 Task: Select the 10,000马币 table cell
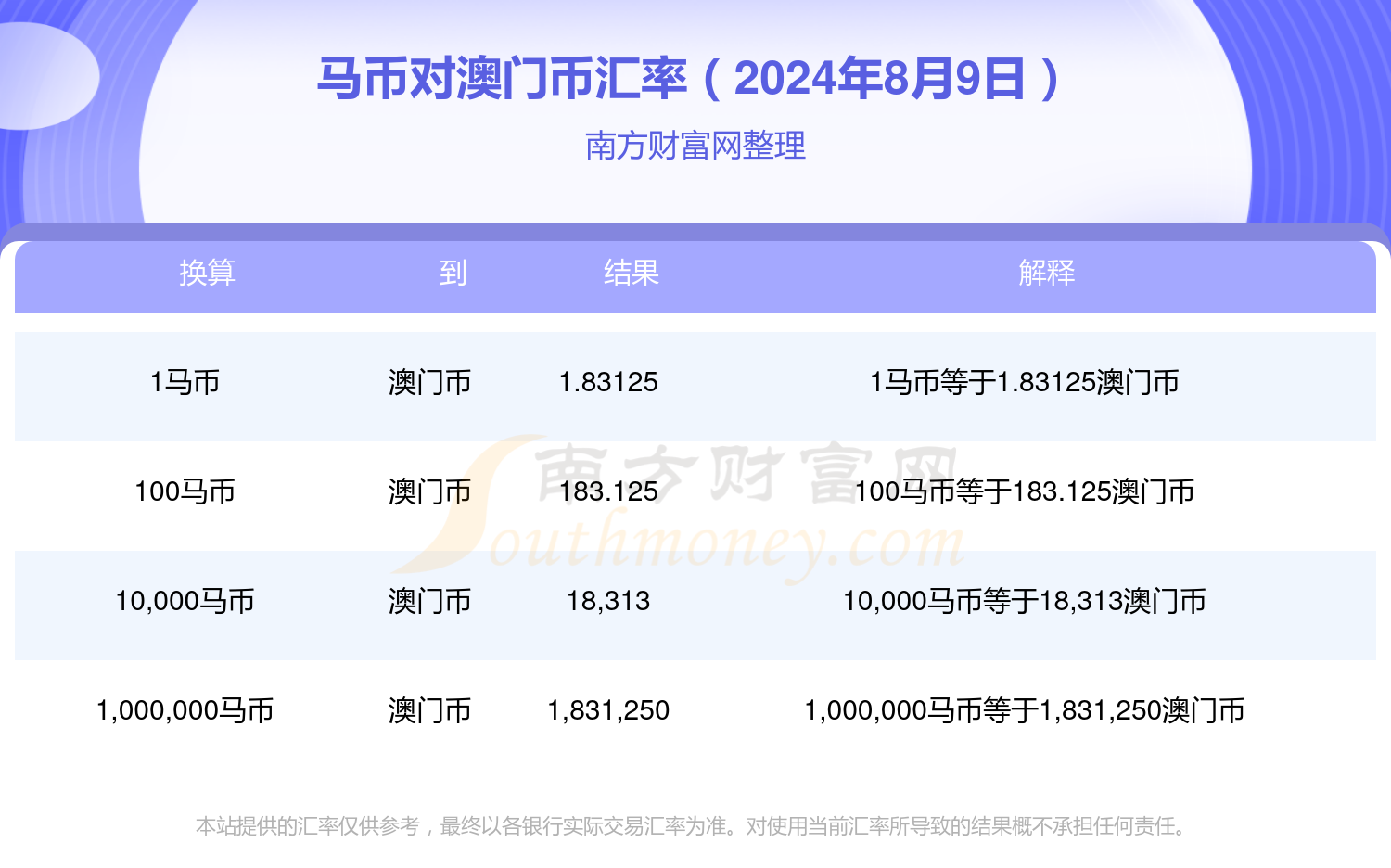click(x=185, y=601)
